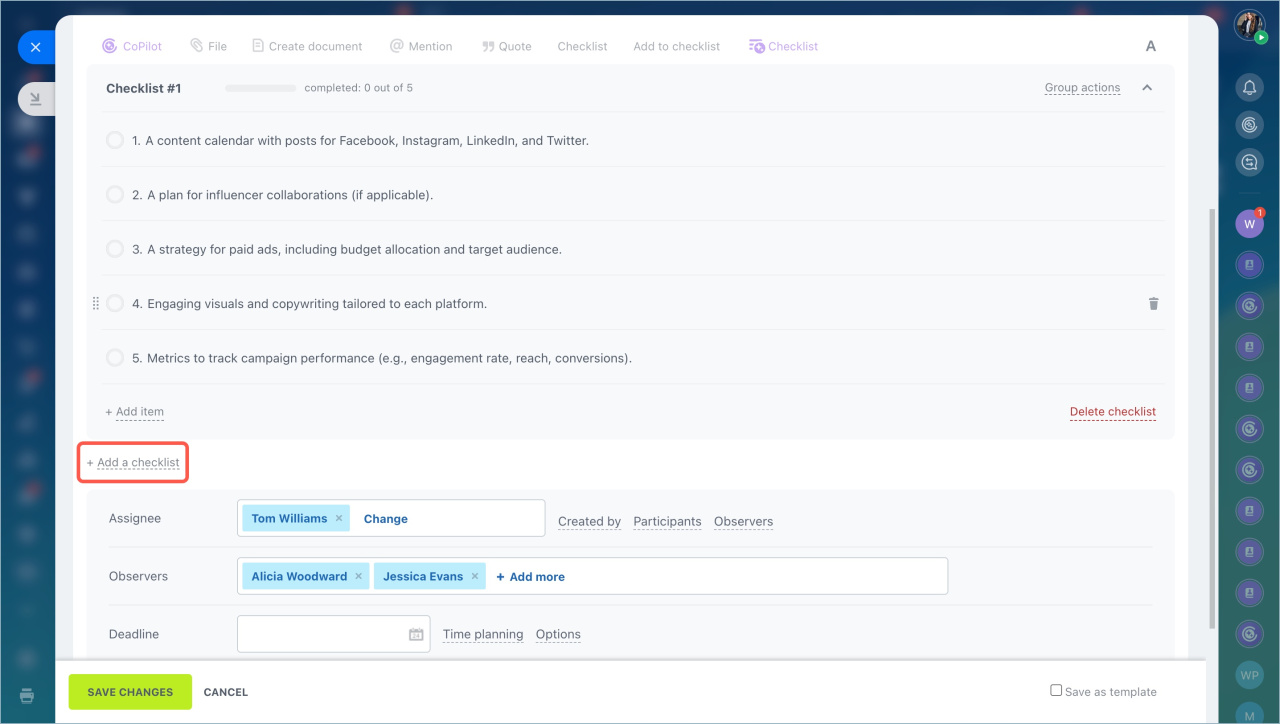Tick the campaign performance metrics item
This screenshot has height=724, width=1280.
point(115,357)
